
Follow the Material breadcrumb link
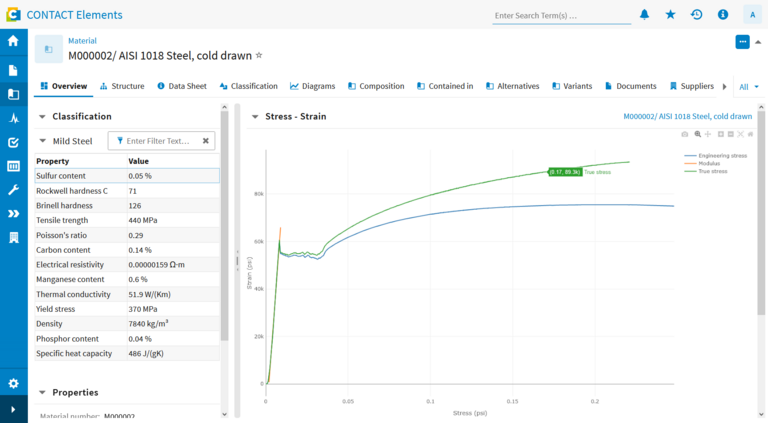pos(82,41)
